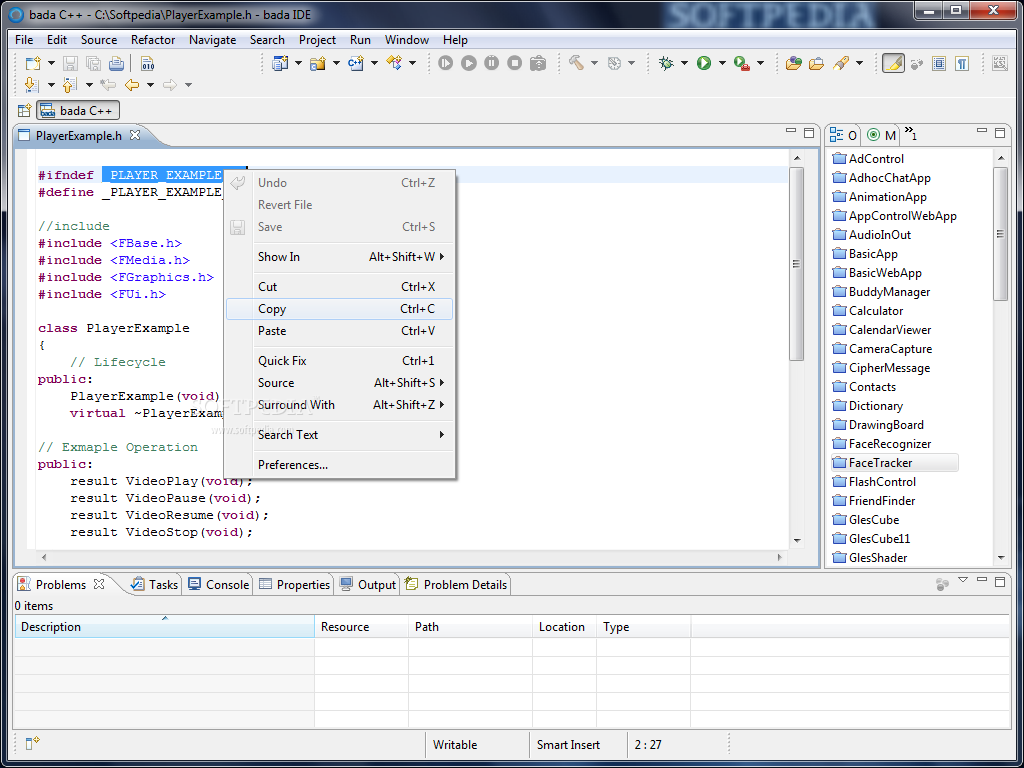Toggle Show Whitespace Characters pilcrow button
This screenshot has width=1024, height=768.
(962, 63)
